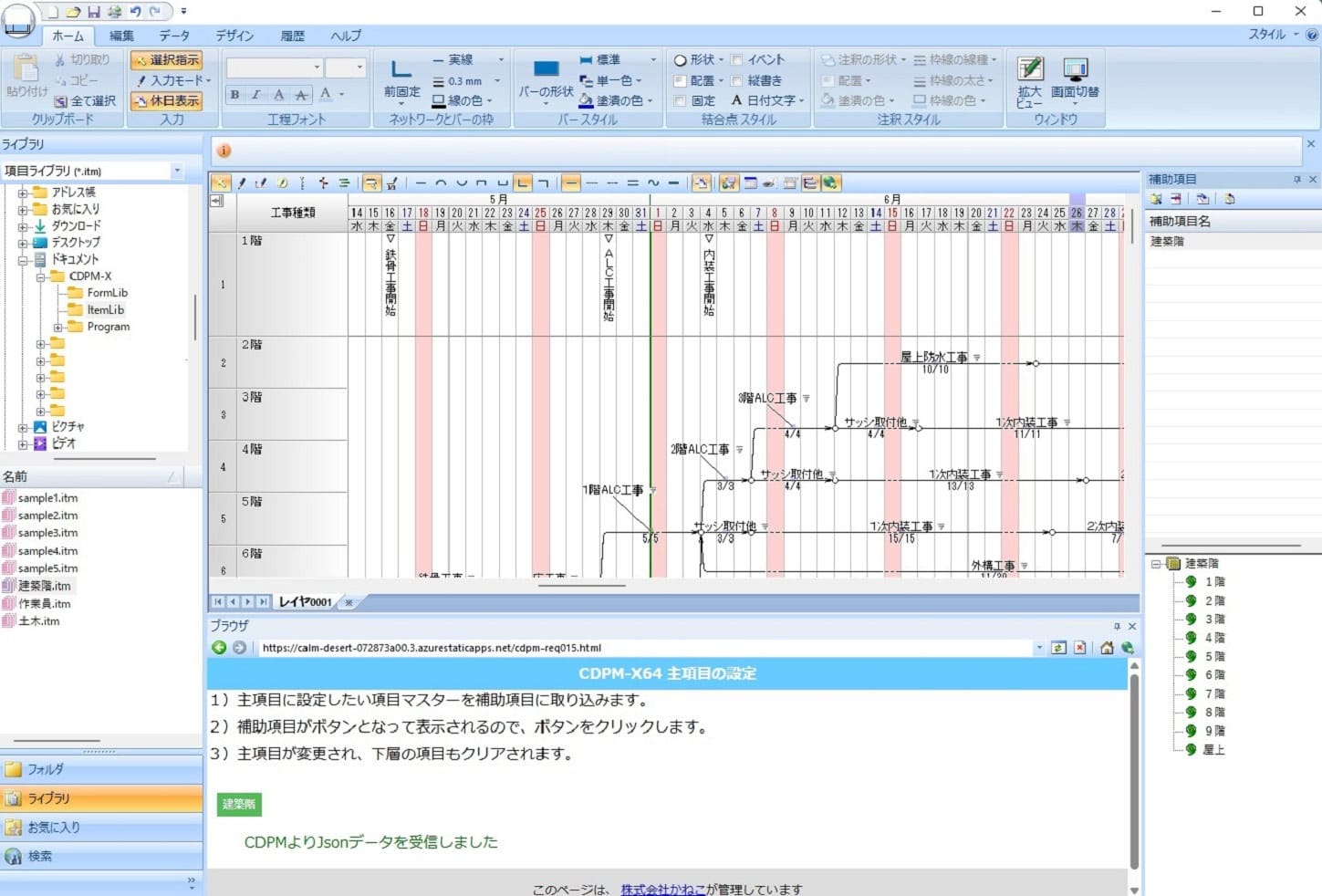
Task: Click the browser home icon
Action: [1107, 648]
